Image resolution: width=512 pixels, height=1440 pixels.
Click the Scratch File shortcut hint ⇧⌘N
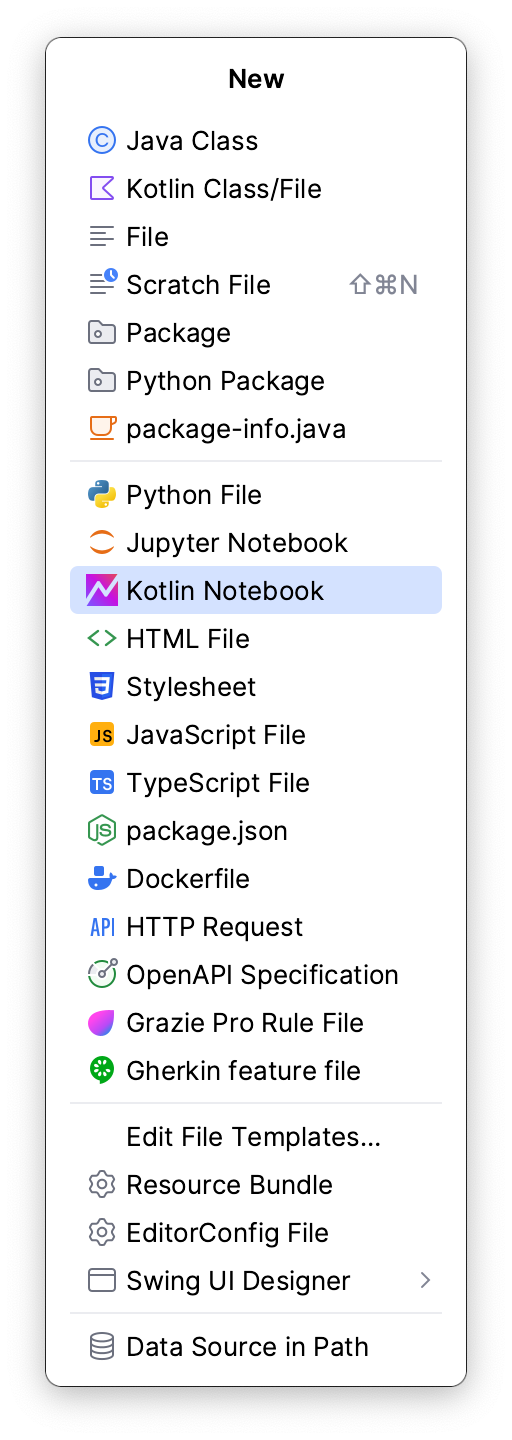(384, 285)
